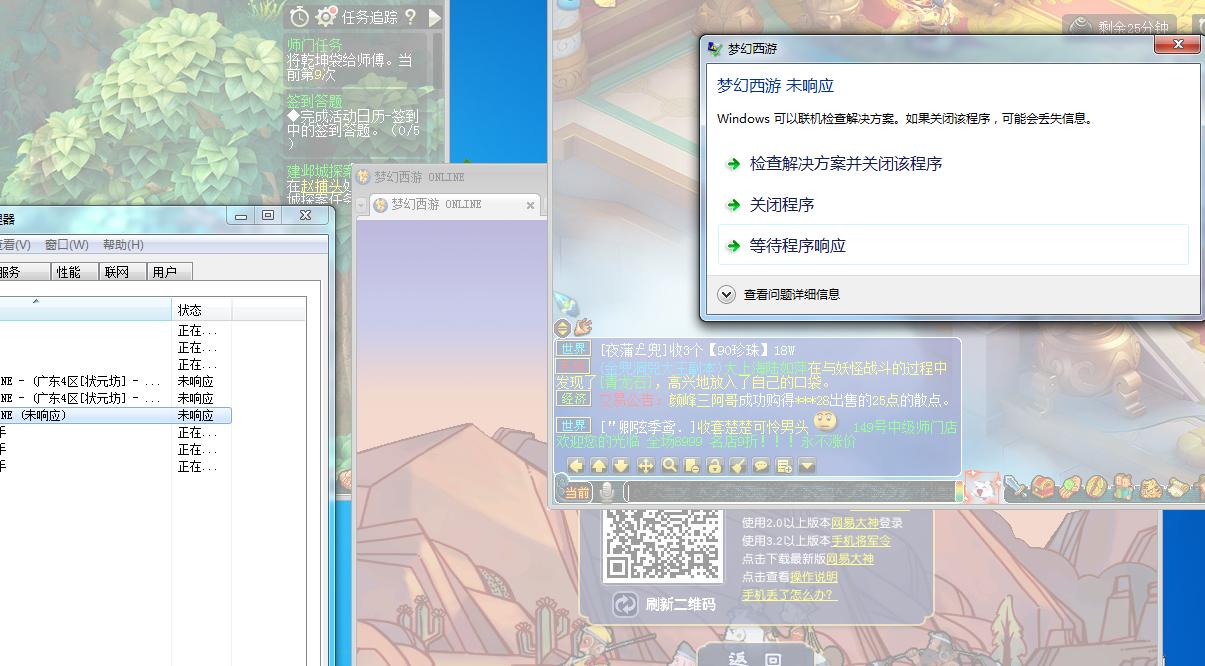Select the 签到答题 task entry
The width and height of the screenshot is (1205, 666).
(315, 101)
